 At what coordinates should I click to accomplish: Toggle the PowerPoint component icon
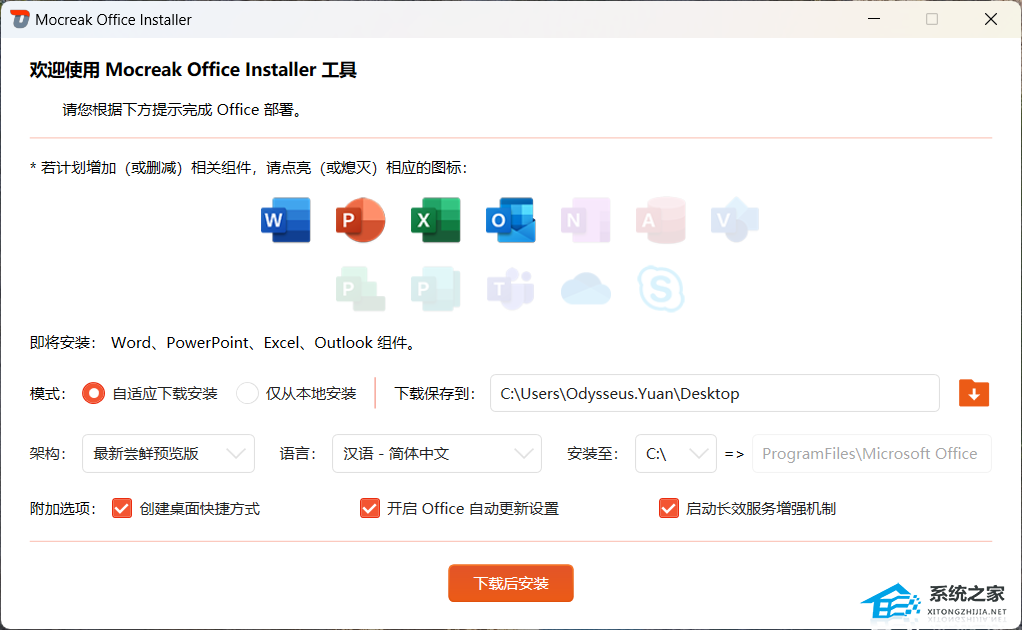click(360, 220)
